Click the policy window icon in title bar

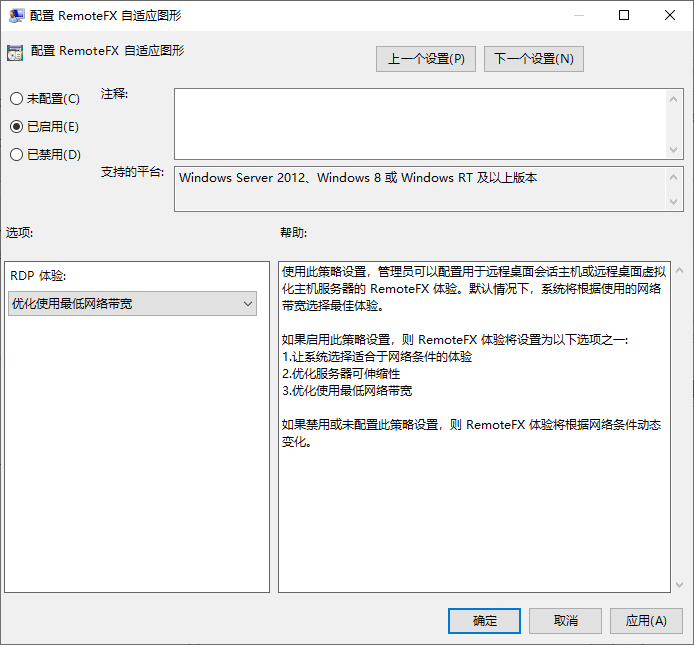(x=14, y=16)
